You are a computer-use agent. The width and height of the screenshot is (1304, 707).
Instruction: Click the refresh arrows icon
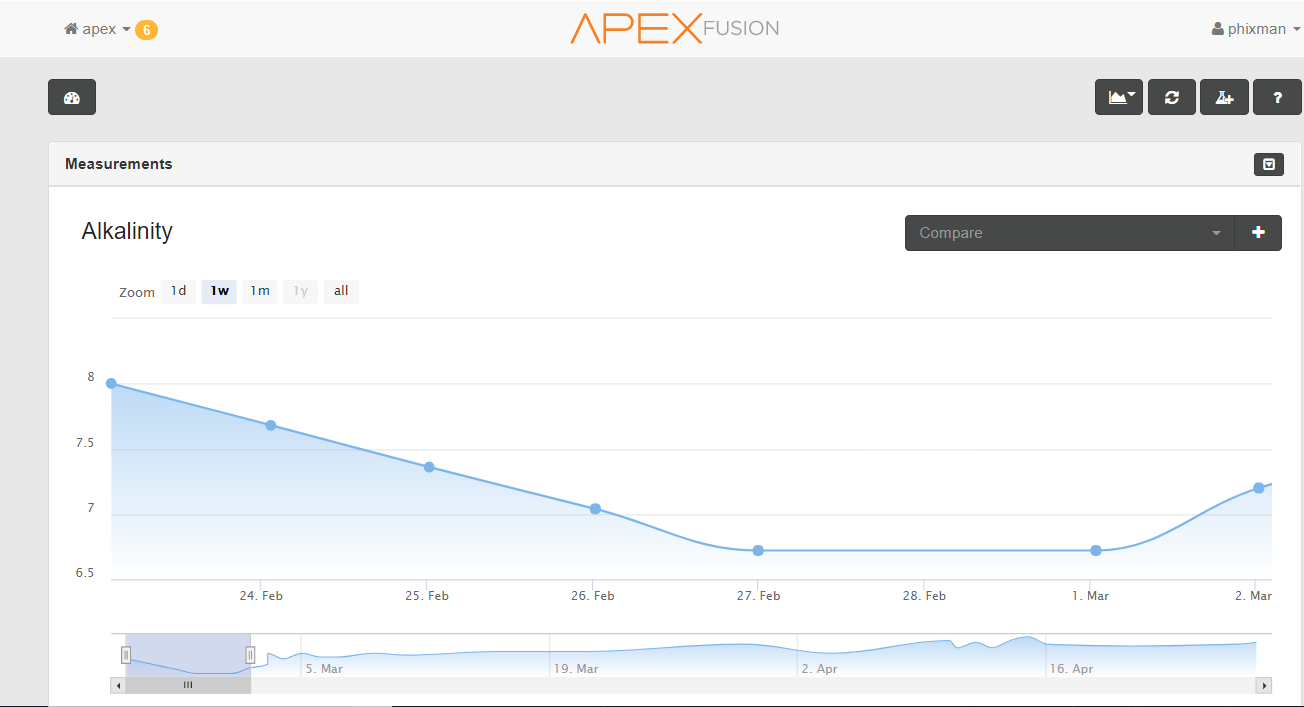tap(1172, 97)
